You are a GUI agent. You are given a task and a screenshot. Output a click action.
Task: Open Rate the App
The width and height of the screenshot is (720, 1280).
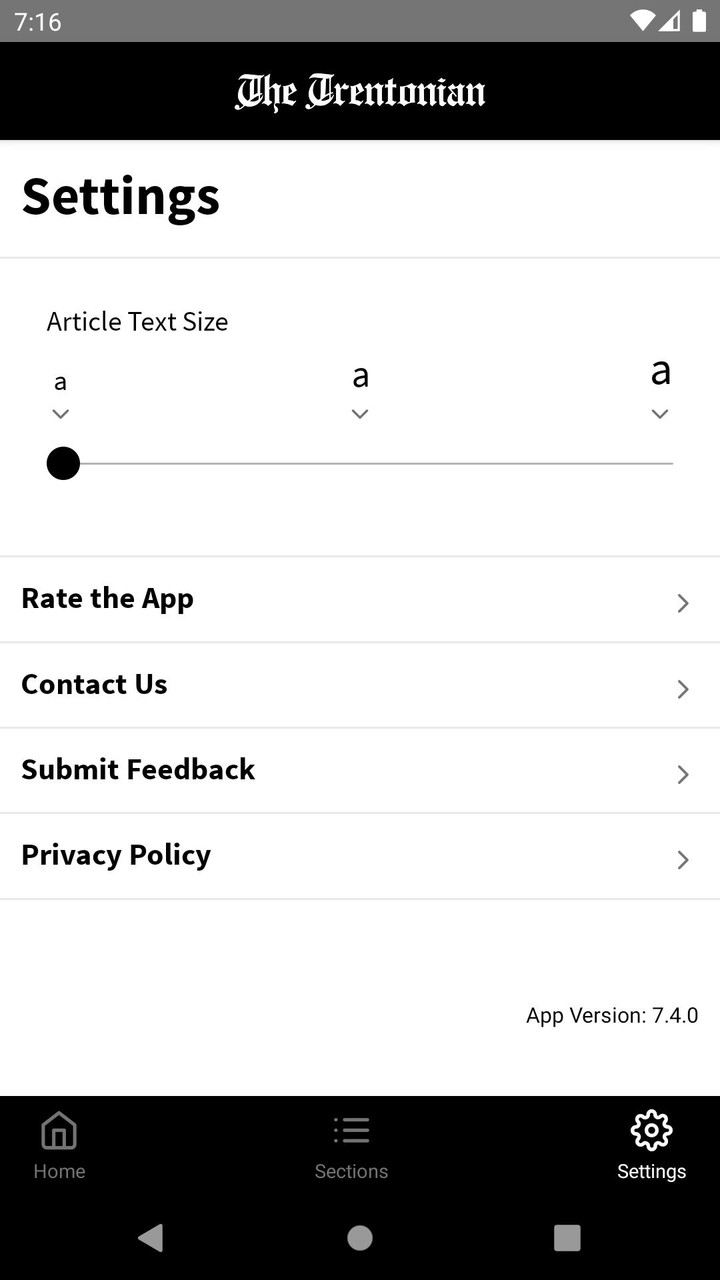(x=107, y=599)
